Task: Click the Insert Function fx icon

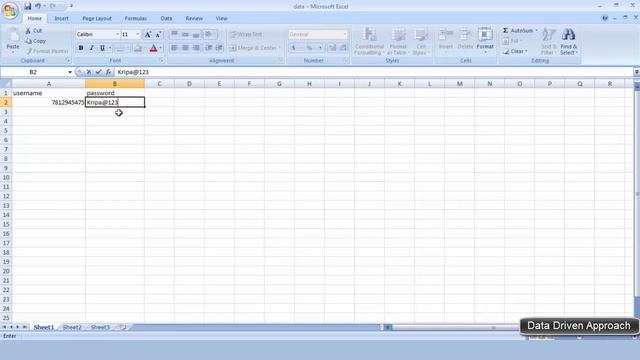Action: 108,72
